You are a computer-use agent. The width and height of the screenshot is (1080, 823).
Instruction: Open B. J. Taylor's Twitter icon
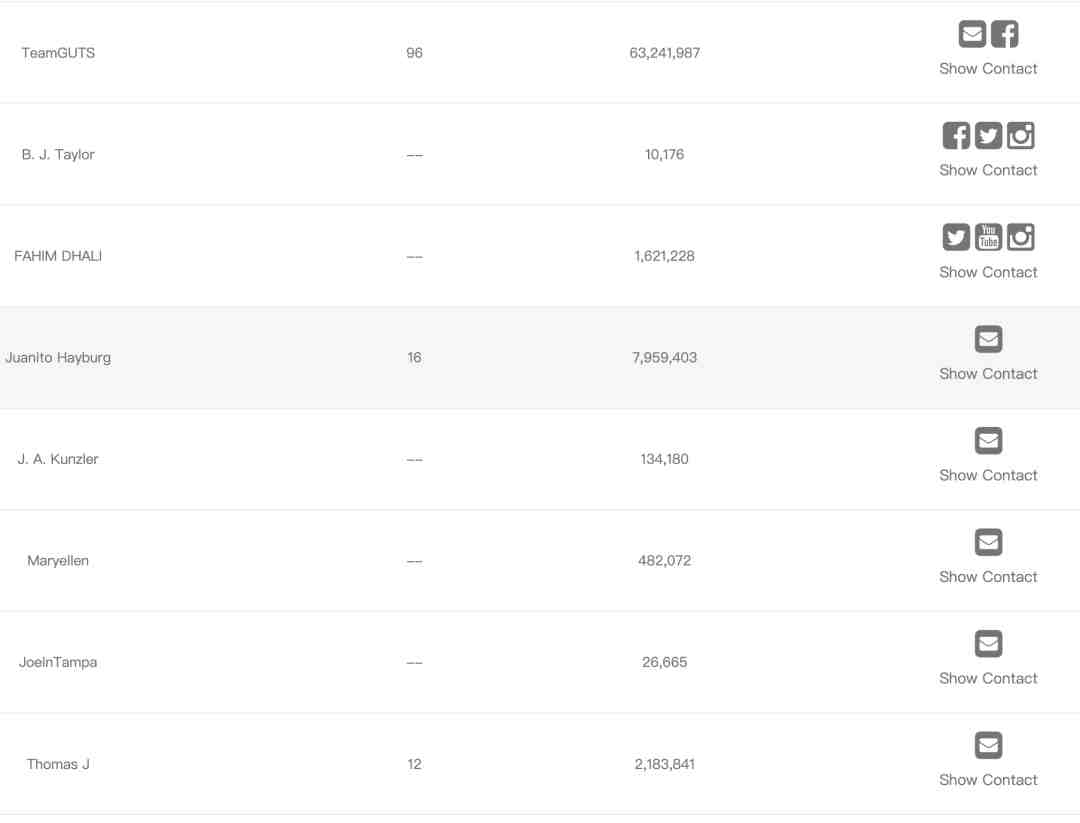[988, 136]
